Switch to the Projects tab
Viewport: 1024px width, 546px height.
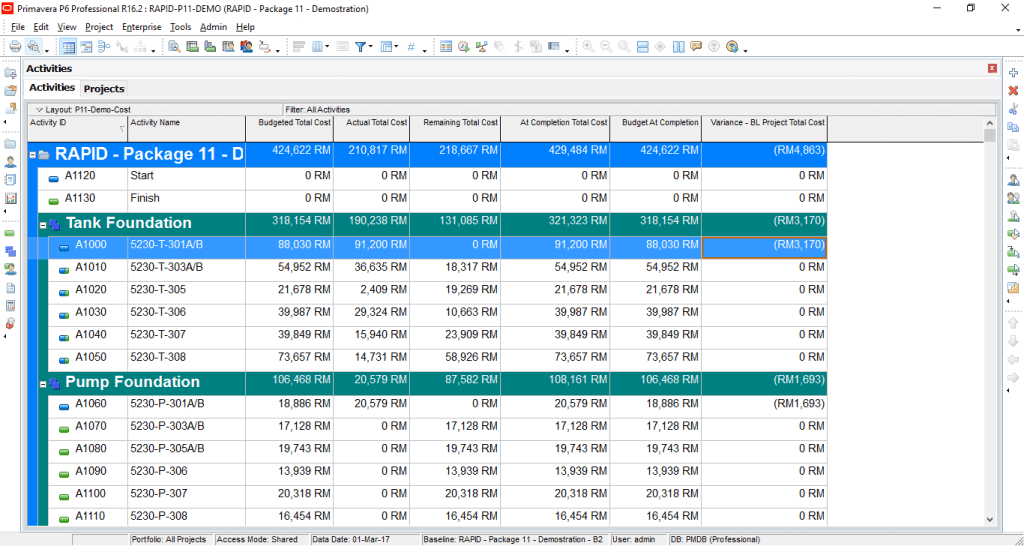pos(104,89)
